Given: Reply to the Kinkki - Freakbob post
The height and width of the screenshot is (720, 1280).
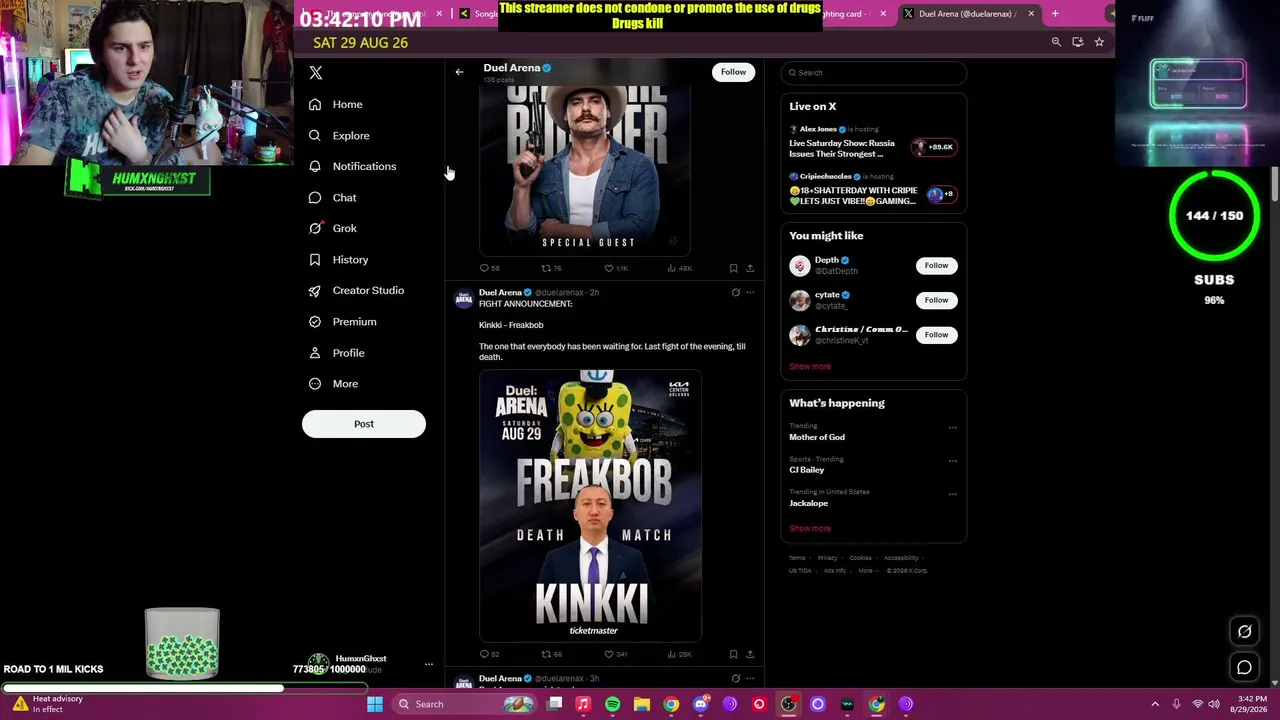Looking at the screenshot, I should [485, 654].
